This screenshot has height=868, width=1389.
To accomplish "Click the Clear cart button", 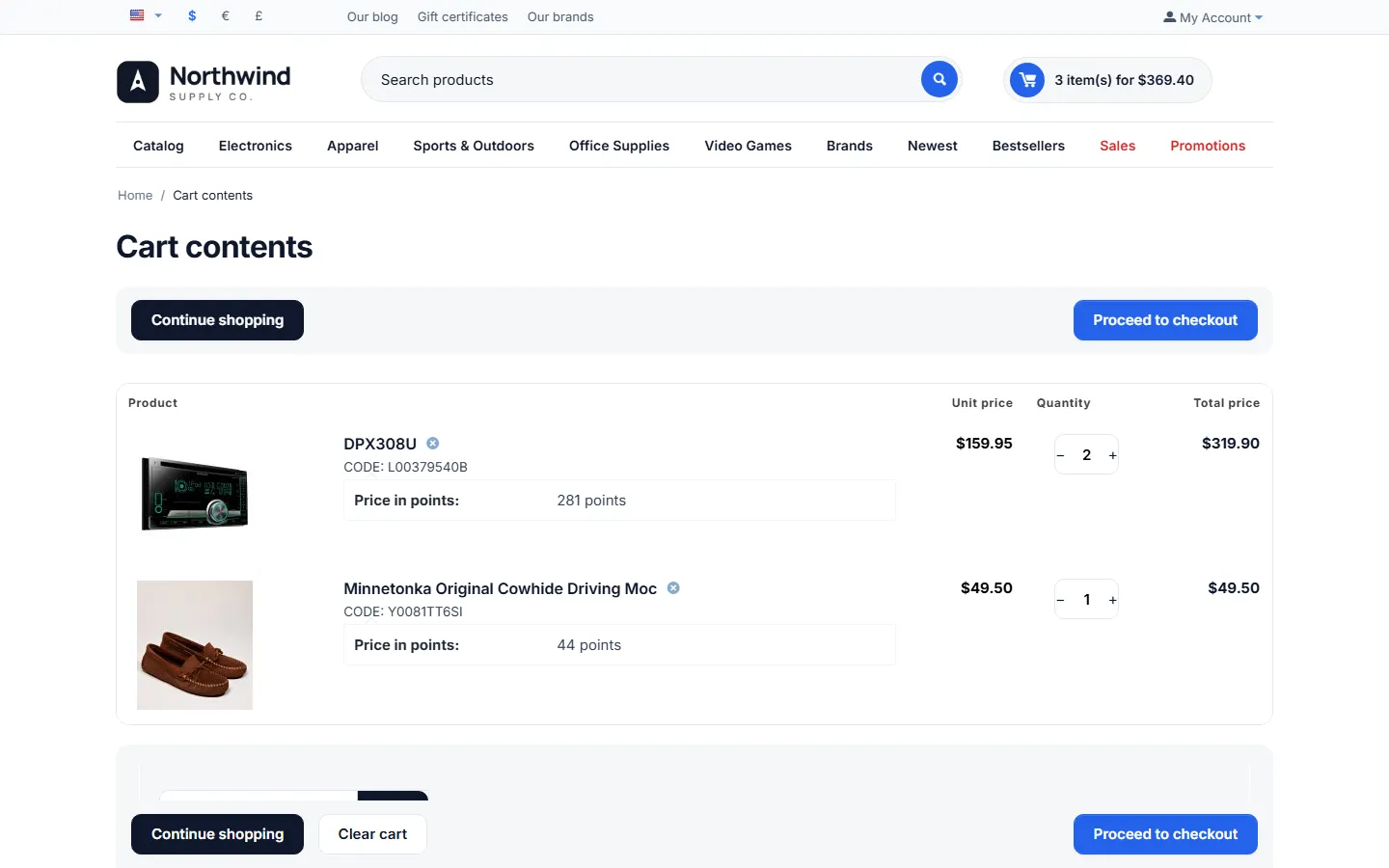I will pos(372,834).
